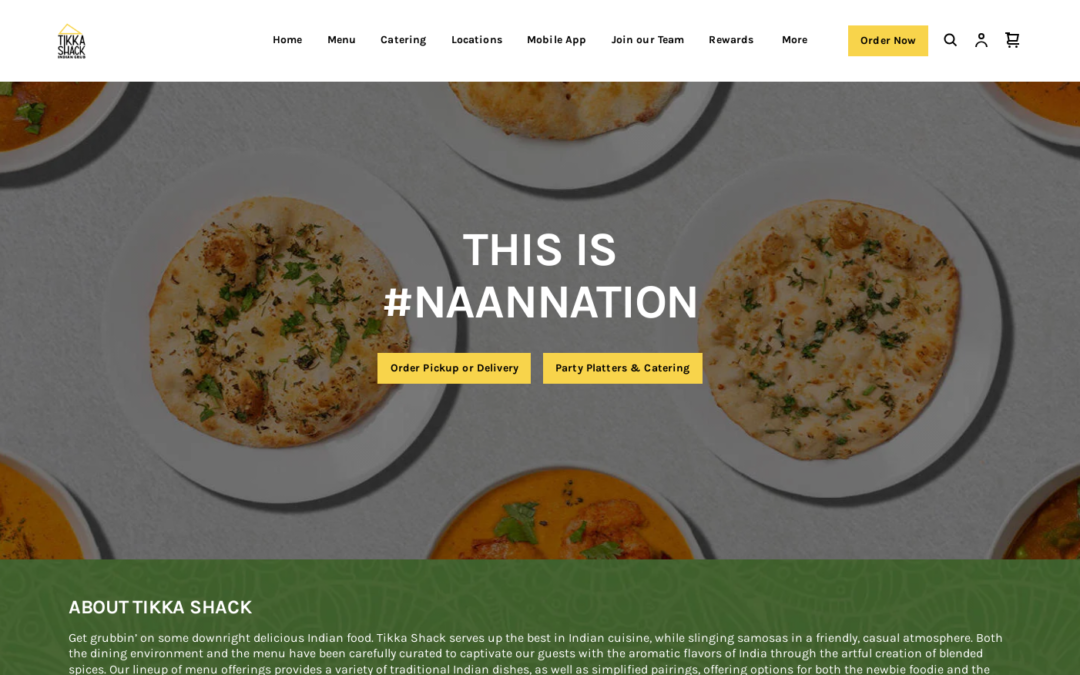Open the Menu nav link
Screen dimensions: 1080x675
341,40
